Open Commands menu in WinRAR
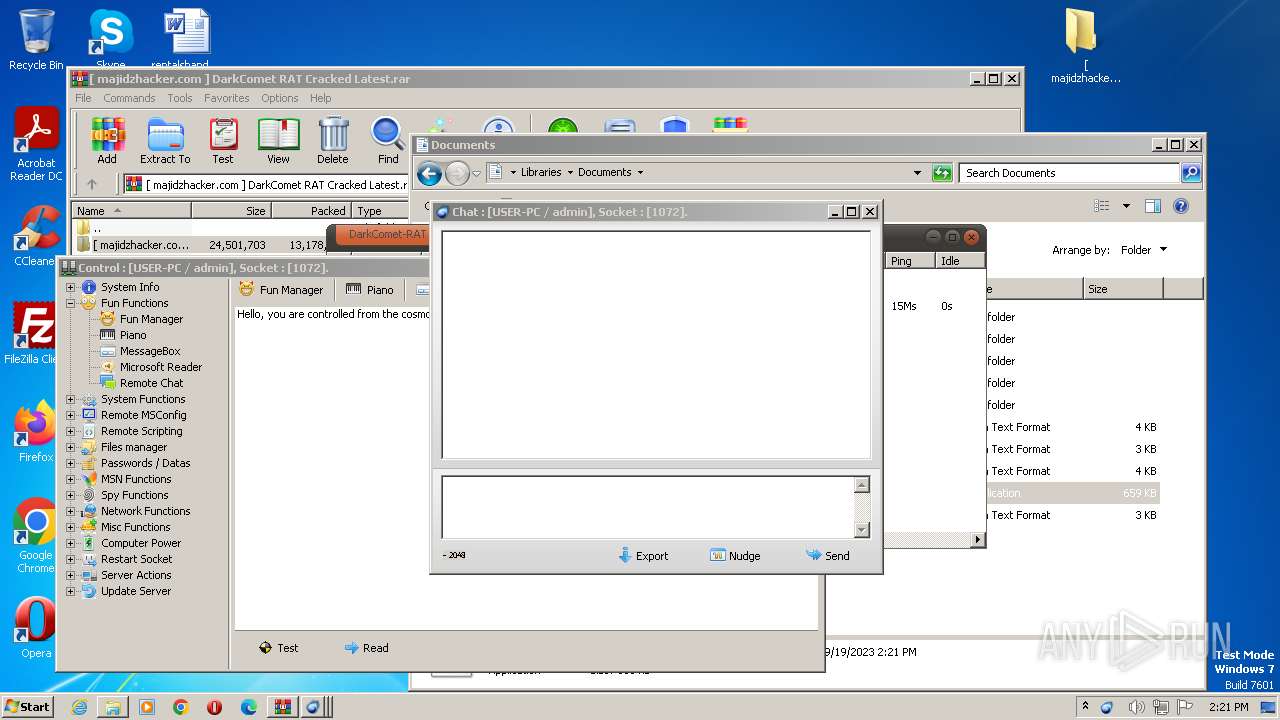 pos(129,98)
